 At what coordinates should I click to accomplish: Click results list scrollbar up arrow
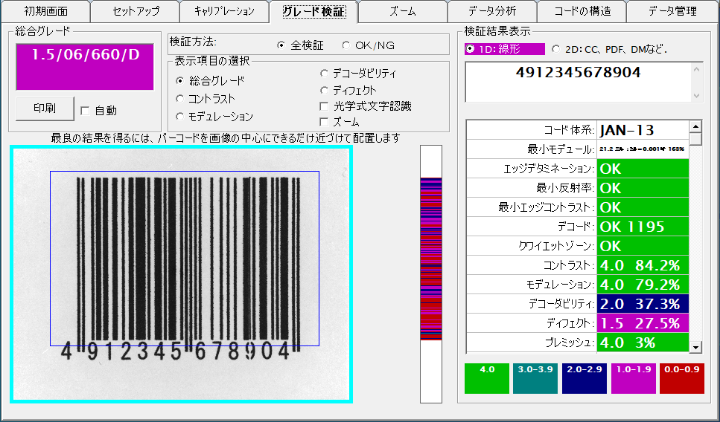[696, 126]
